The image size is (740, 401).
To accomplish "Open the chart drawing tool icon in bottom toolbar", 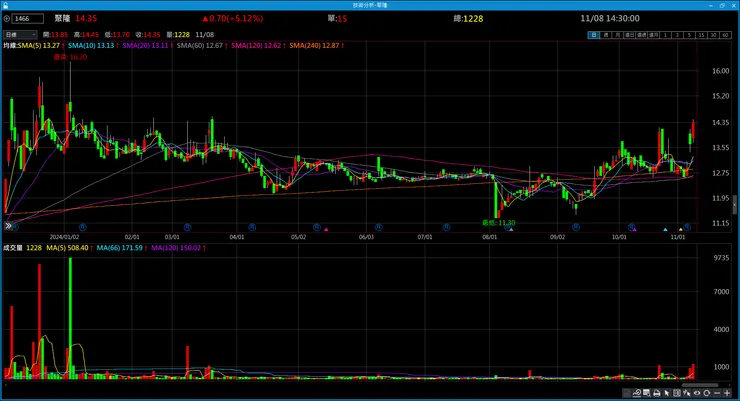I will pyautogui.click(x=637, y=393).
